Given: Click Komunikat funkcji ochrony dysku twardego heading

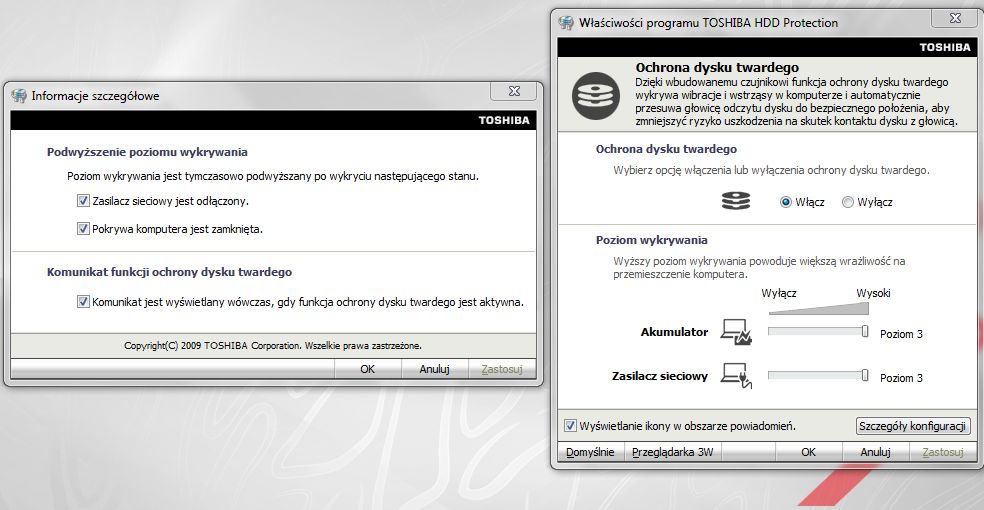Looking at the screenshot, I should pyautogui.click(x=169, y=272).
